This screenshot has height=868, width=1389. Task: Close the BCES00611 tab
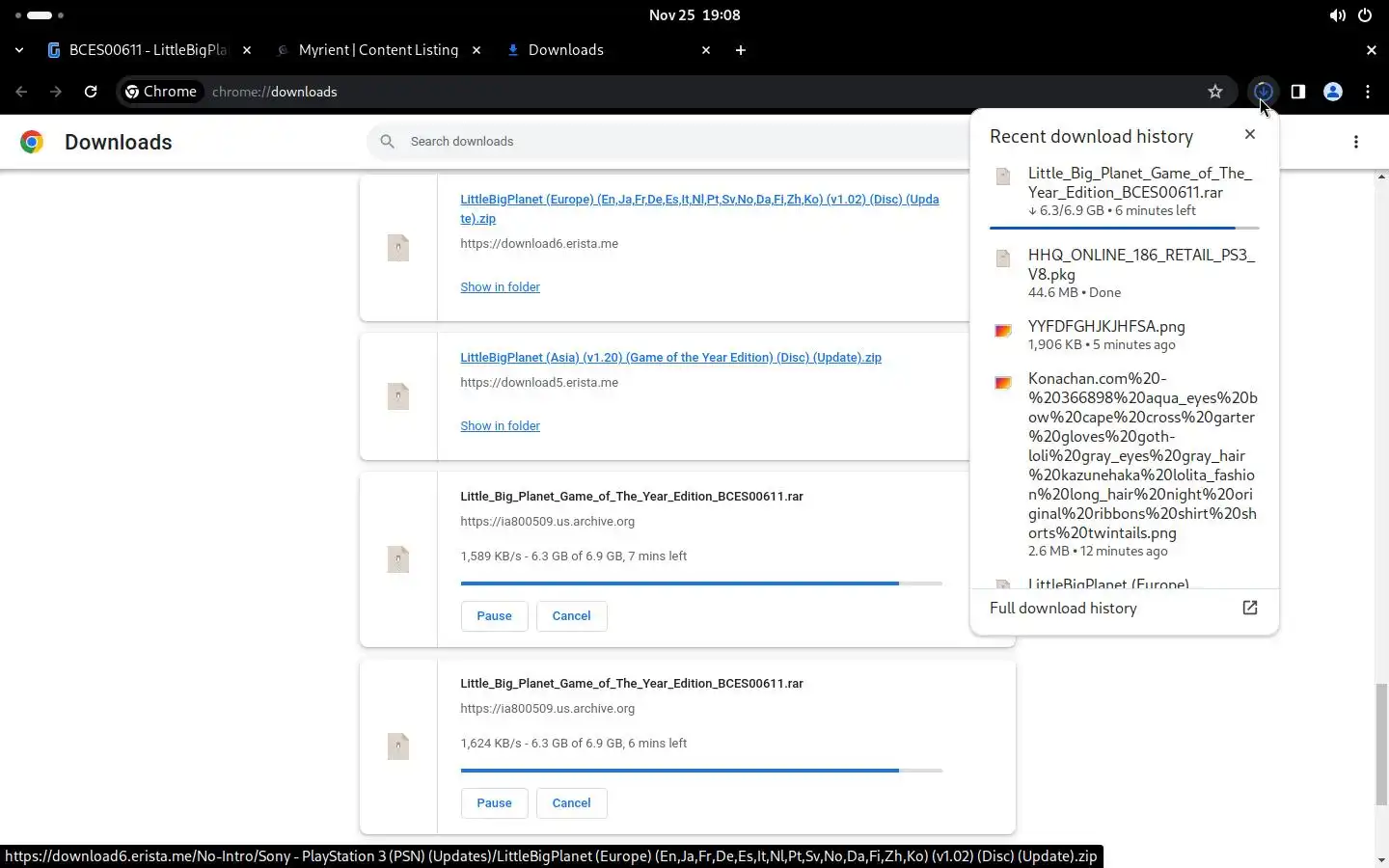[x=247, y=50]
